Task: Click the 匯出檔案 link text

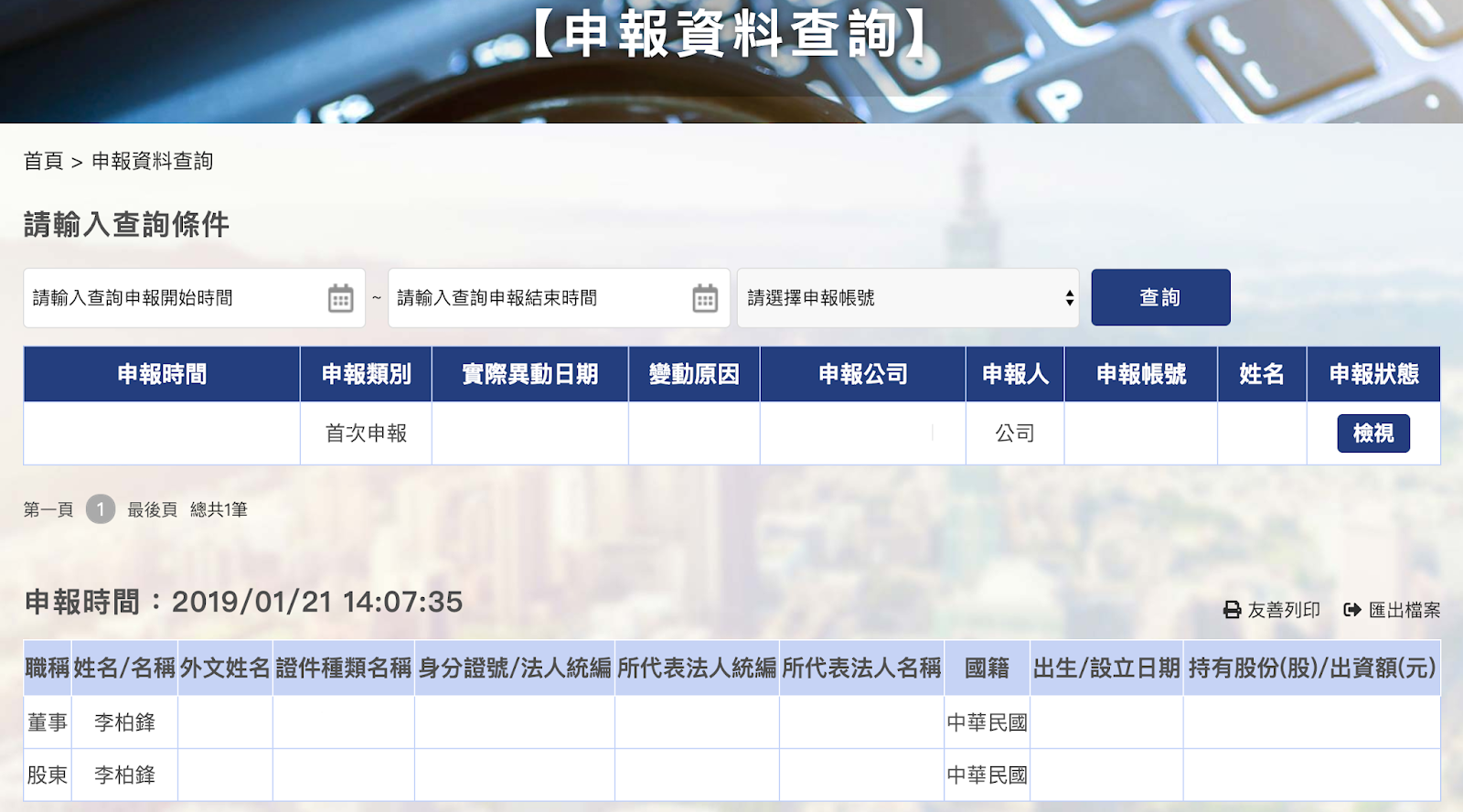Action: [1404, 610]
